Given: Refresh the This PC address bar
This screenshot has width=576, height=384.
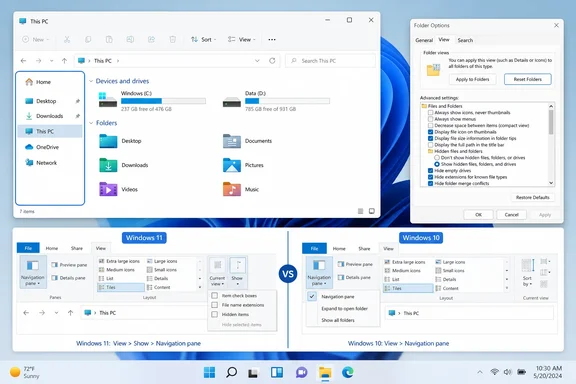Looking at the screenshot, I should (272, 61).
